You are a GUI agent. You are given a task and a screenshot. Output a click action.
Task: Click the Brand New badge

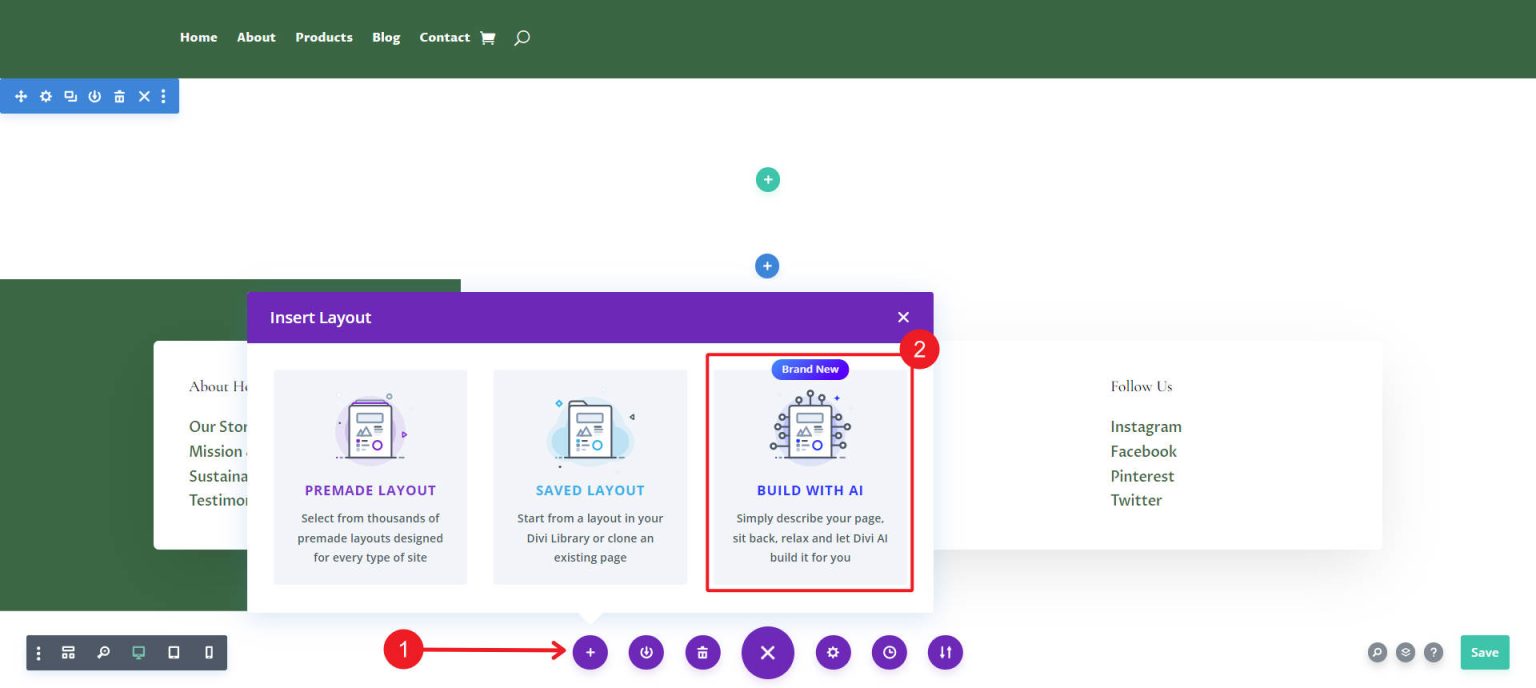pyautogui.click(x=810, y=369)
